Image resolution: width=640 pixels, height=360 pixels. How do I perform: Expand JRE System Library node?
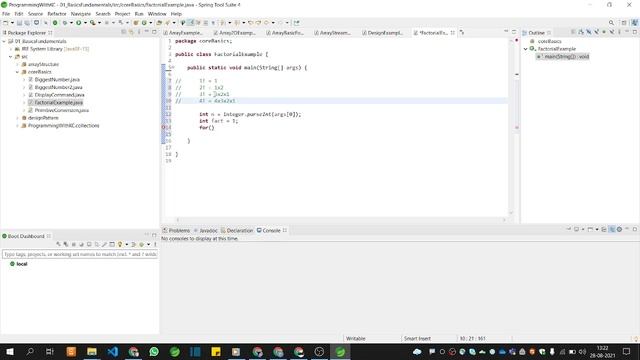tap(11, 49)
